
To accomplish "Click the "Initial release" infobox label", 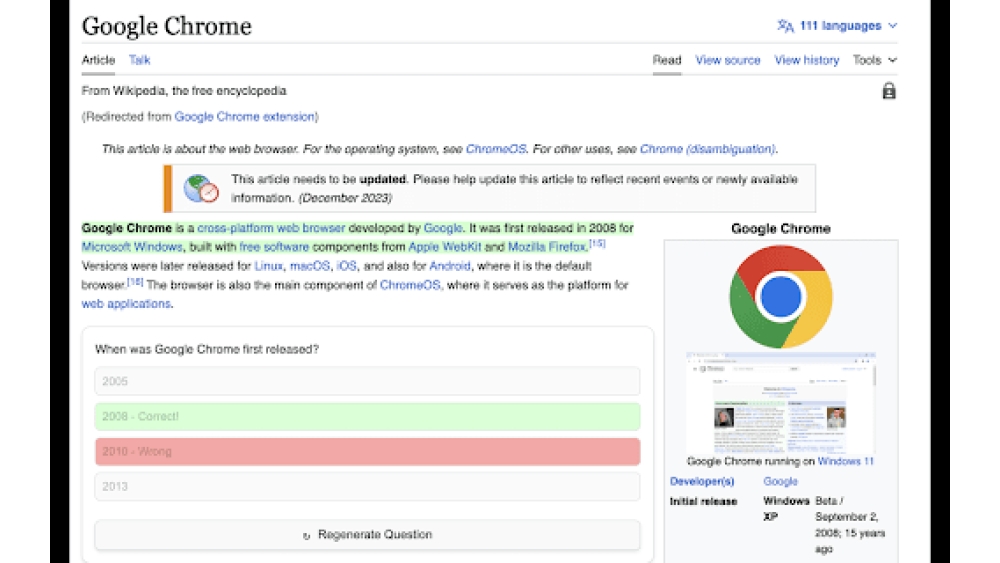I will [703, 502].
